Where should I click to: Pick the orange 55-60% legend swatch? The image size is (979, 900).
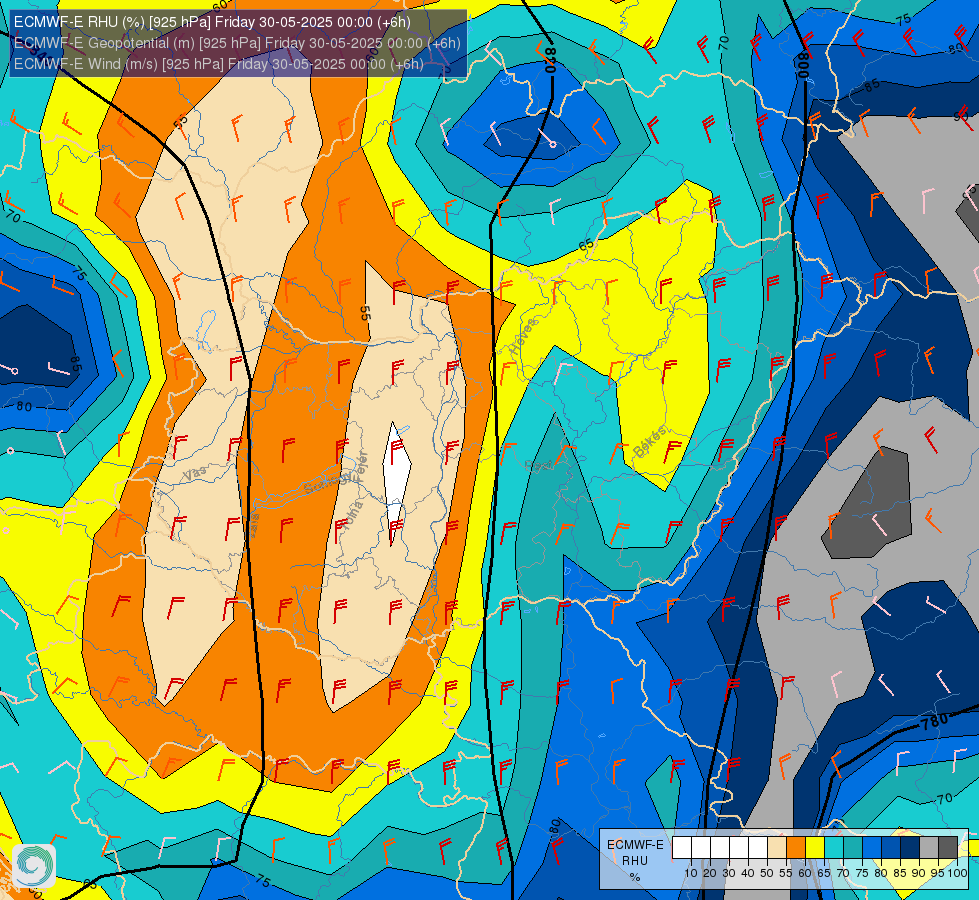(795, 847)
